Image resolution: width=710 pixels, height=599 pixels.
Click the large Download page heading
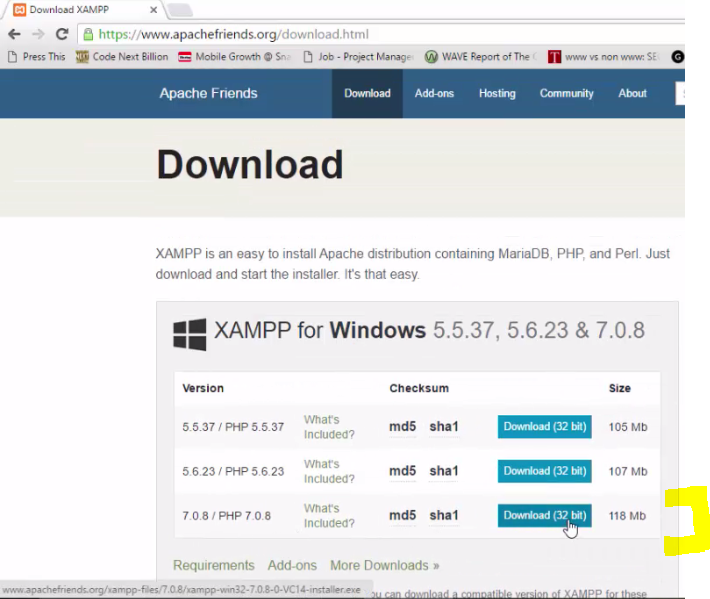click(250, 164)
